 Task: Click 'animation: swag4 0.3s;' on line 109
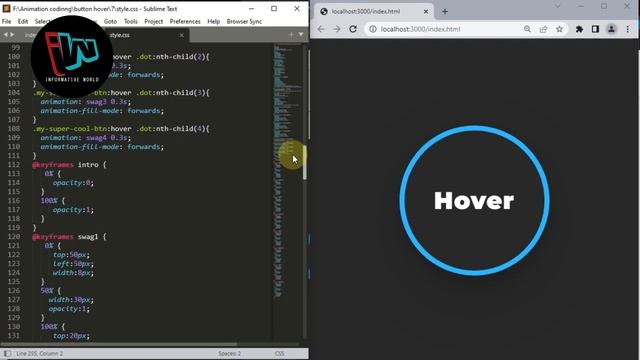click(86, 138)
